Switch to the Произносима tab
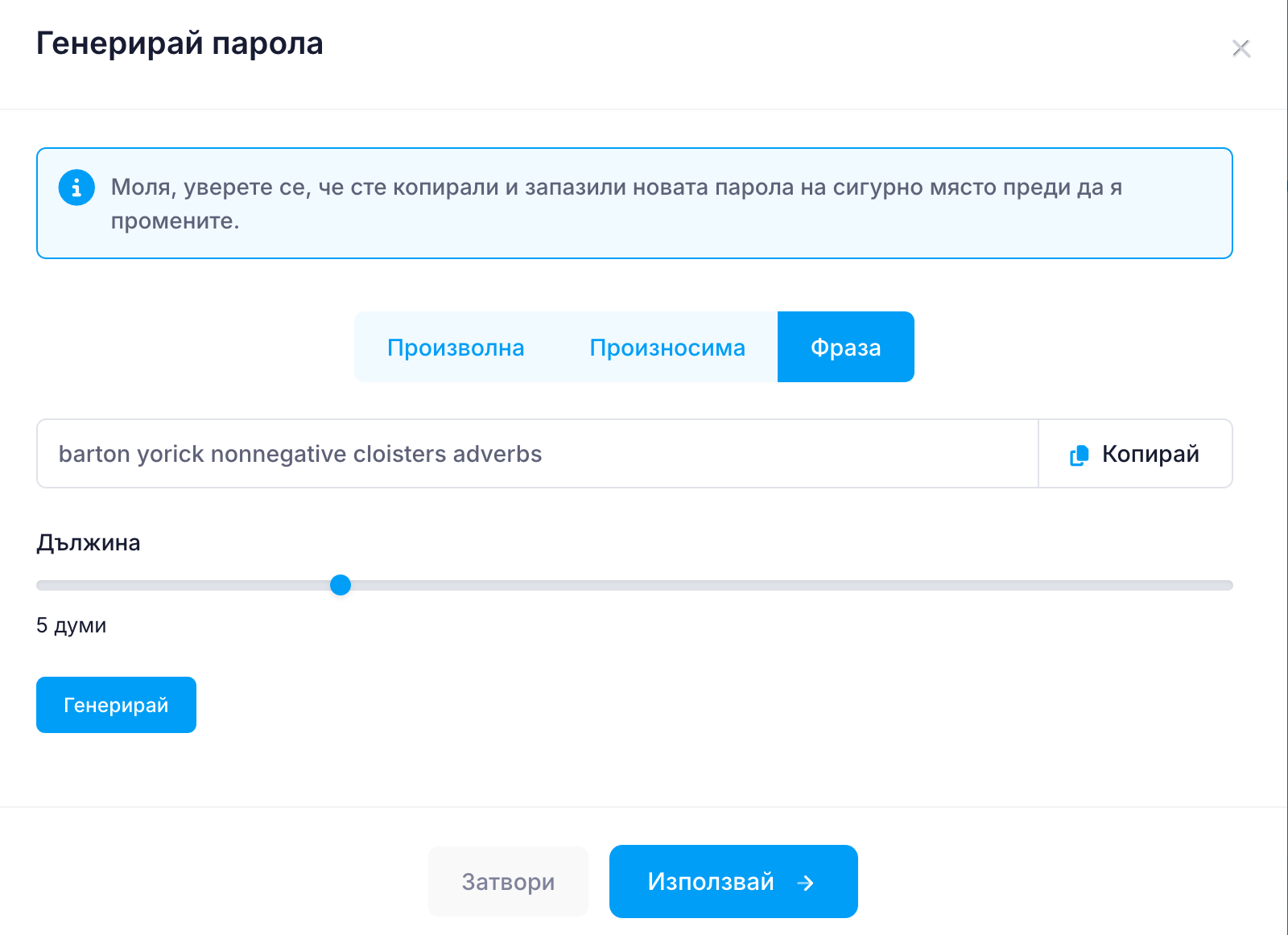Viewport: 1288px width, 935px height. point(667,347)
